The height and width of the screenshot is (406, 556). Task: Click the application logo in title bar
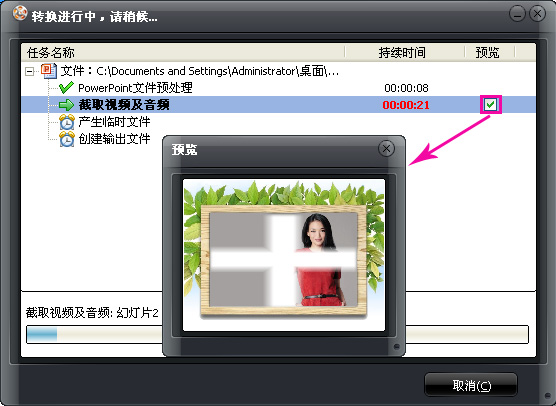coord(20,13)
